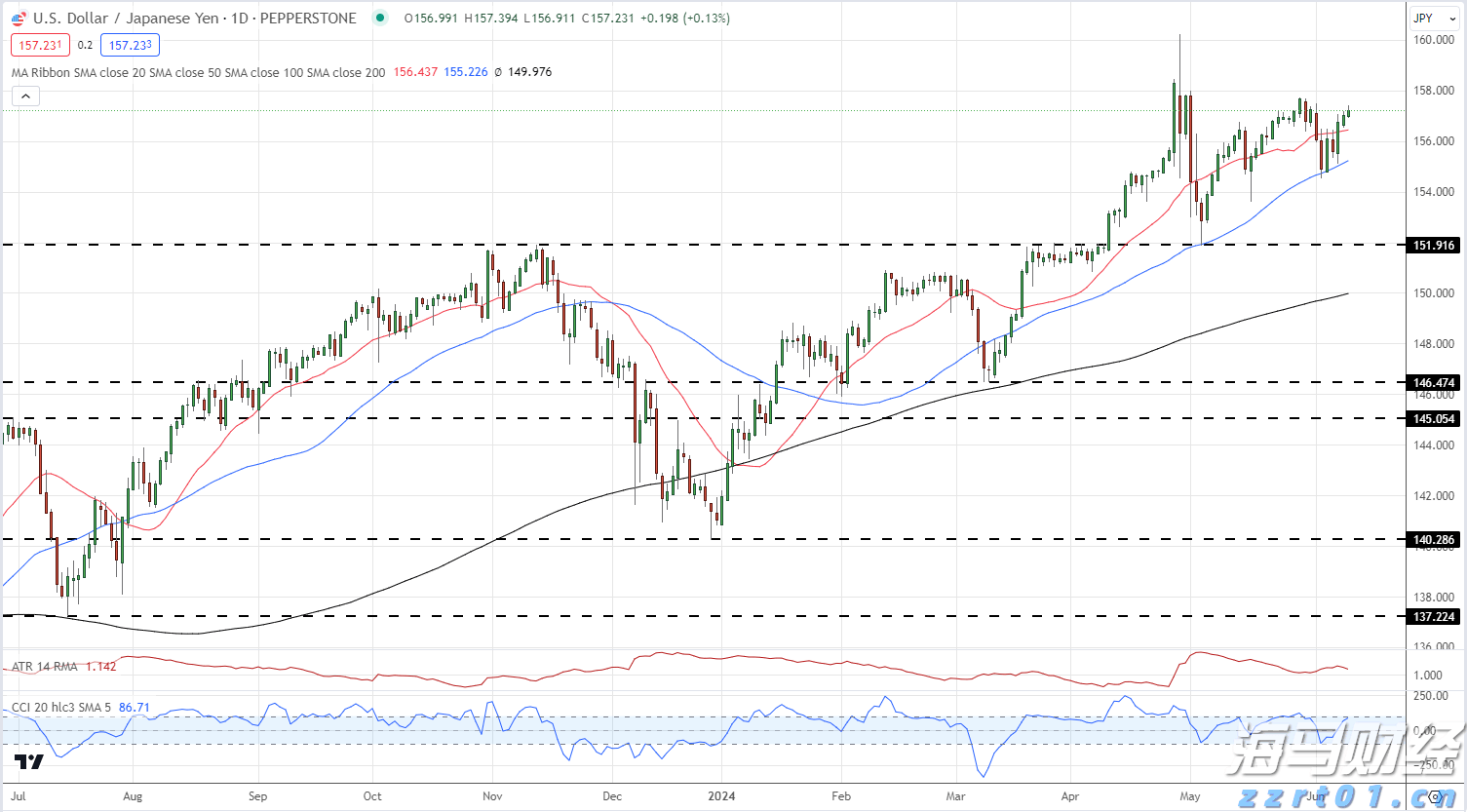Click the 158.000 price axis label
Viewport: 1467px width, 812px height.
coord(1434,91)
